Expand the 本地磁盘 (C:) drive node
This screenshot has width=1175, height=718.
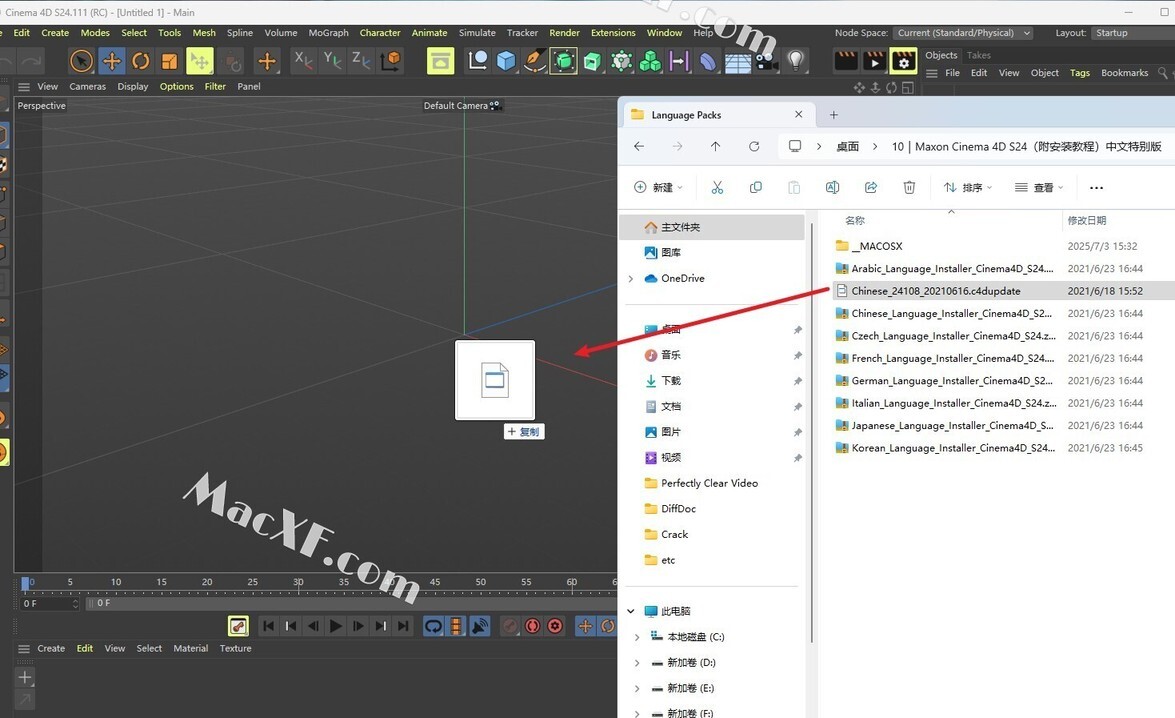(x=637, y=637)
